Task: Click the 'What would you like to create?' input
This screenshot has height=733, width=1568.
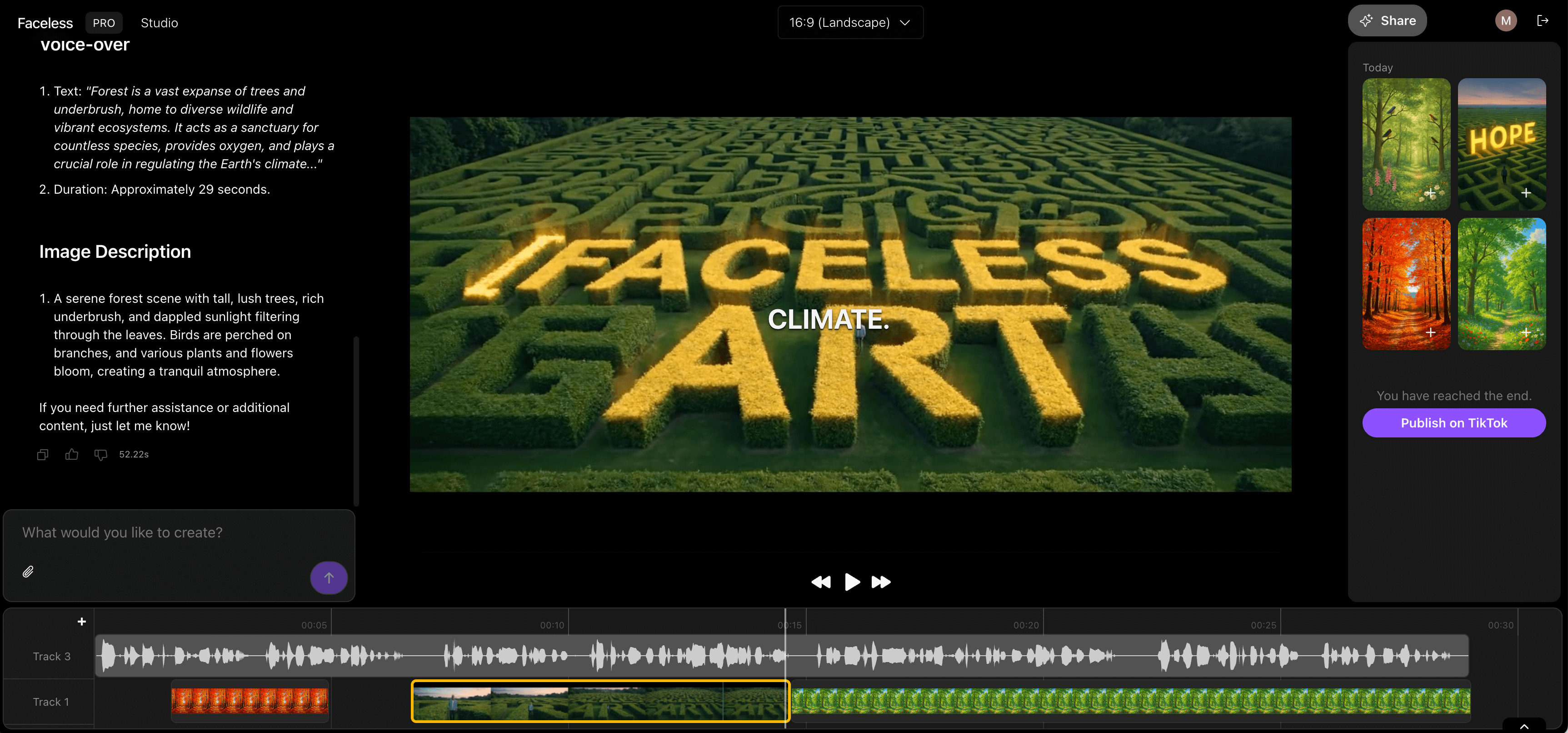Action: 179,533
